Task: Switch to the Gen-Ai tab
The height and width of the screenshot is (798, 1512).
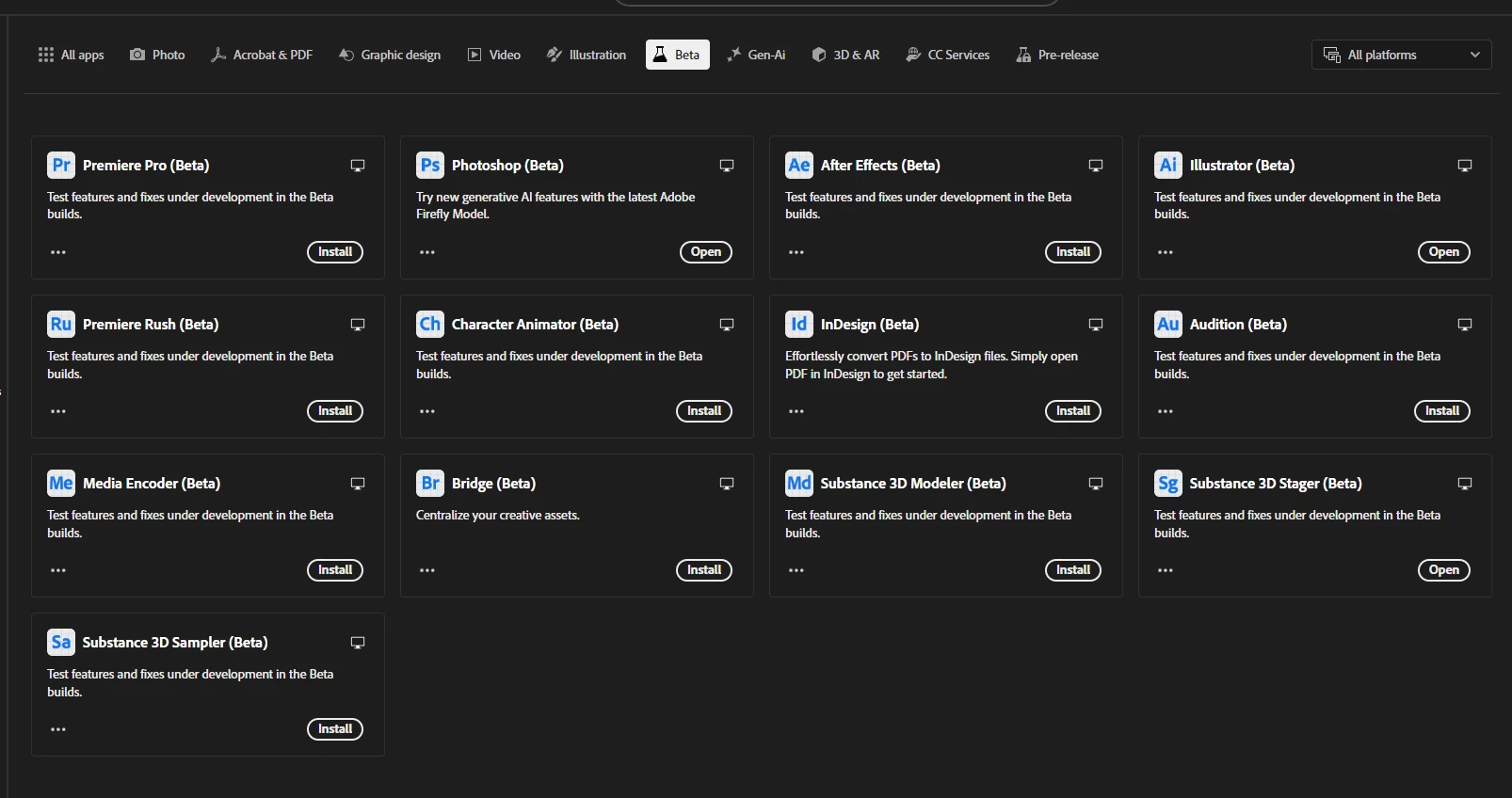Action: (756, 55)
